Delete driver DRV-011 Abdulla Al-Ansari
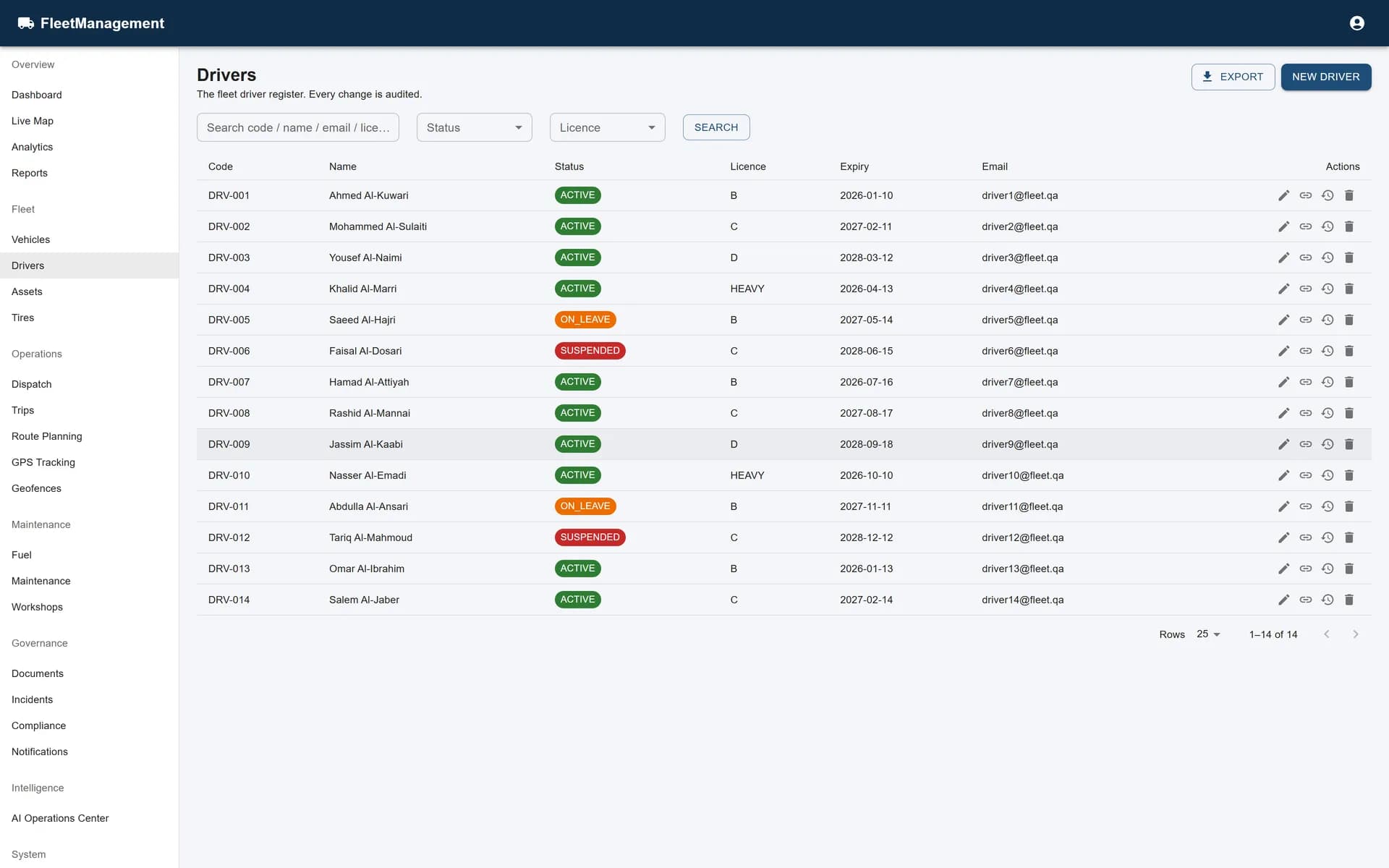Screen dimensions: 1389x868 coord(1349,506)
